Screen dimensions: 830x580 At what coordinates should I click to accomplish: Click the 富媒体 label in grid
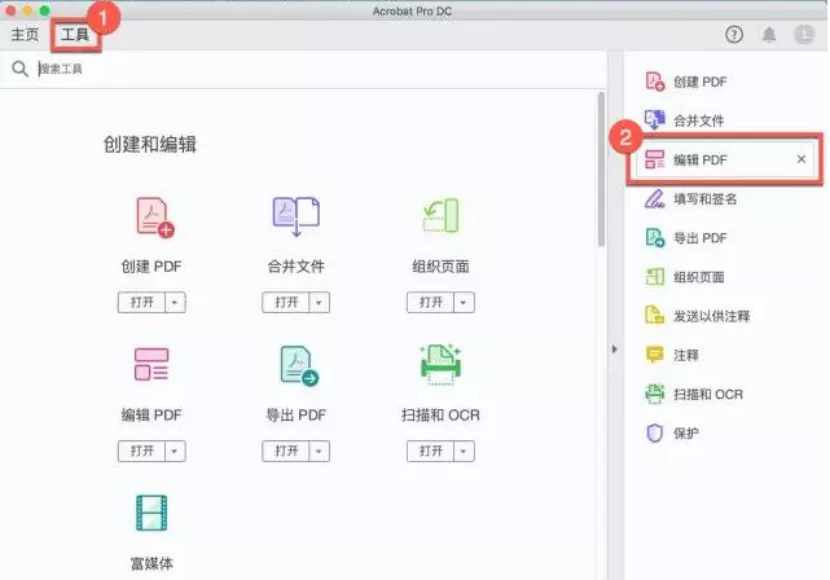152,564
